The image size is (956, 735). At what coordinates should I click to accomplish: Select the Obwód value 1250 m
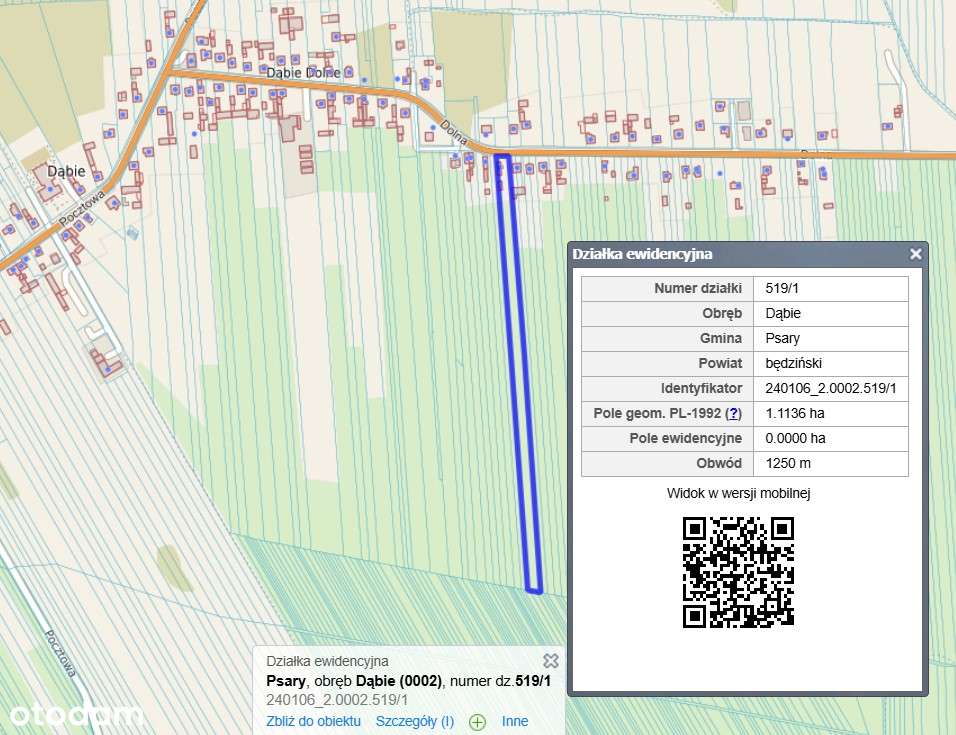click(788, 463)
